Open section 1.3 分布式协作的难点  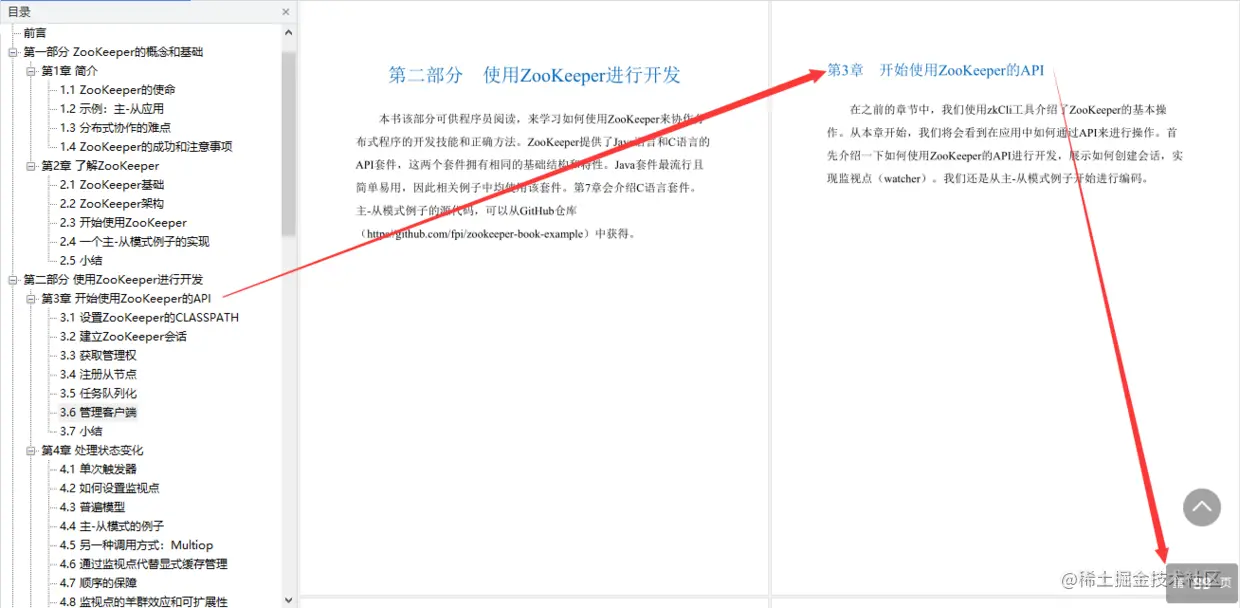115,128
